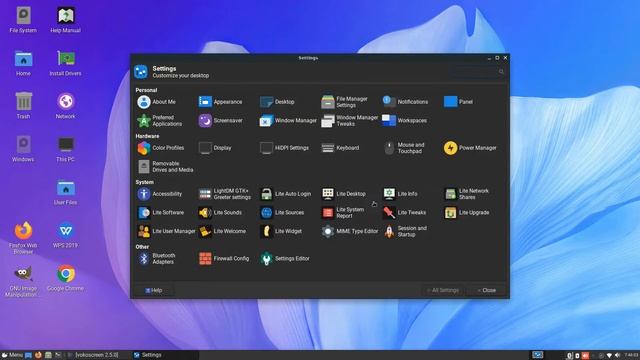The image size is (640, 360).
Task: Open Window Manager Tweaks
Action: coord(350,121)
